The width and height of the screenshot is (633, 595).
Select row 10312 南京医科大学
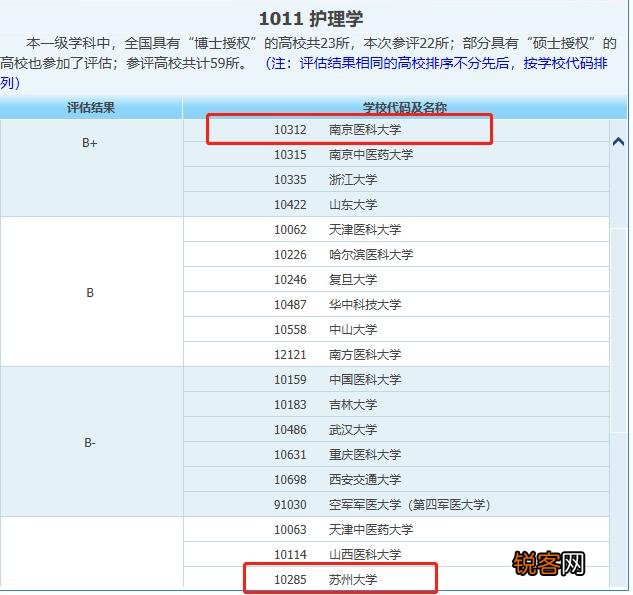point(396,130)
